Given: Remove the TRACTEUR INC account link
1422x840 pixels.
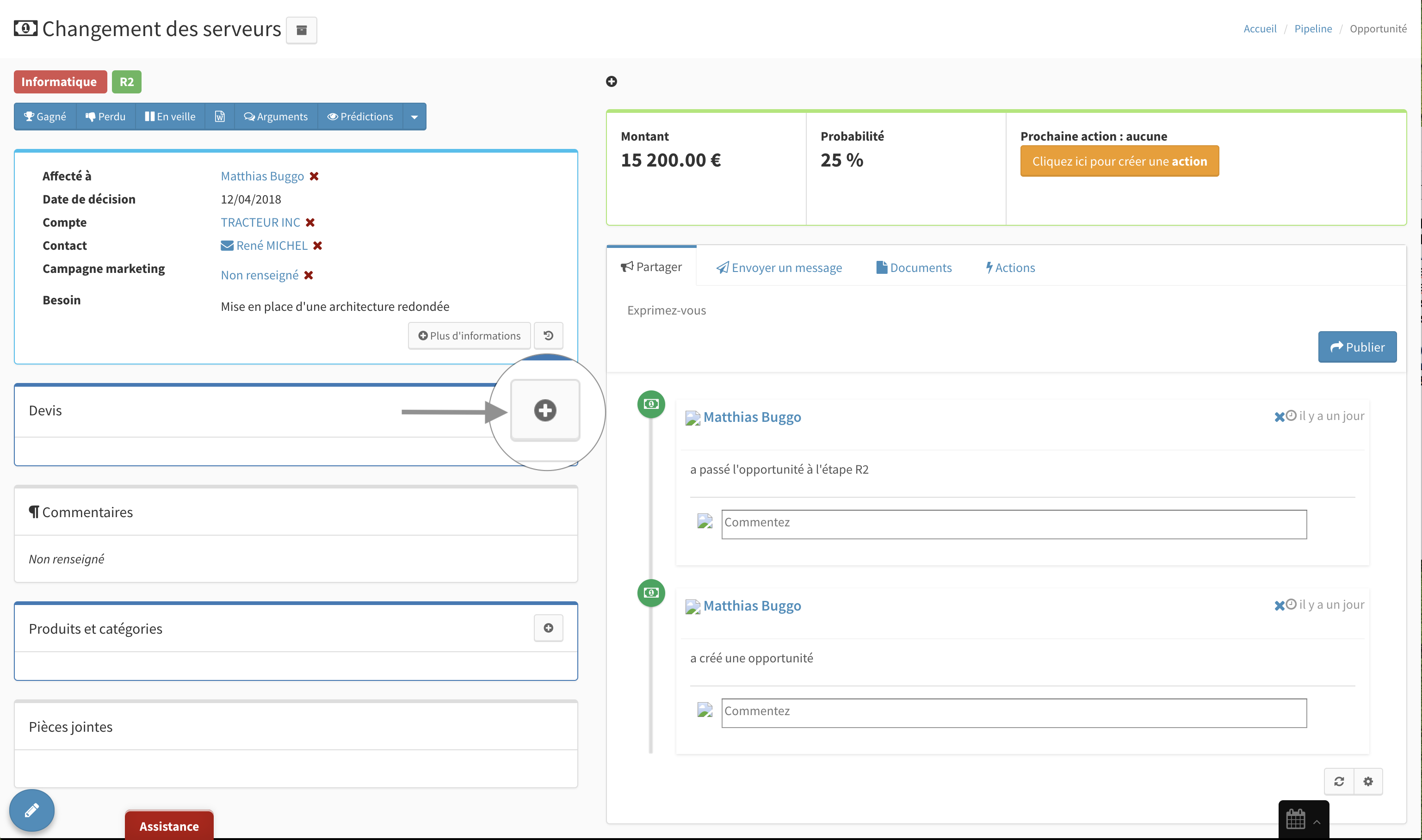Looking at the screenshot, I should [x=310, y=222].
